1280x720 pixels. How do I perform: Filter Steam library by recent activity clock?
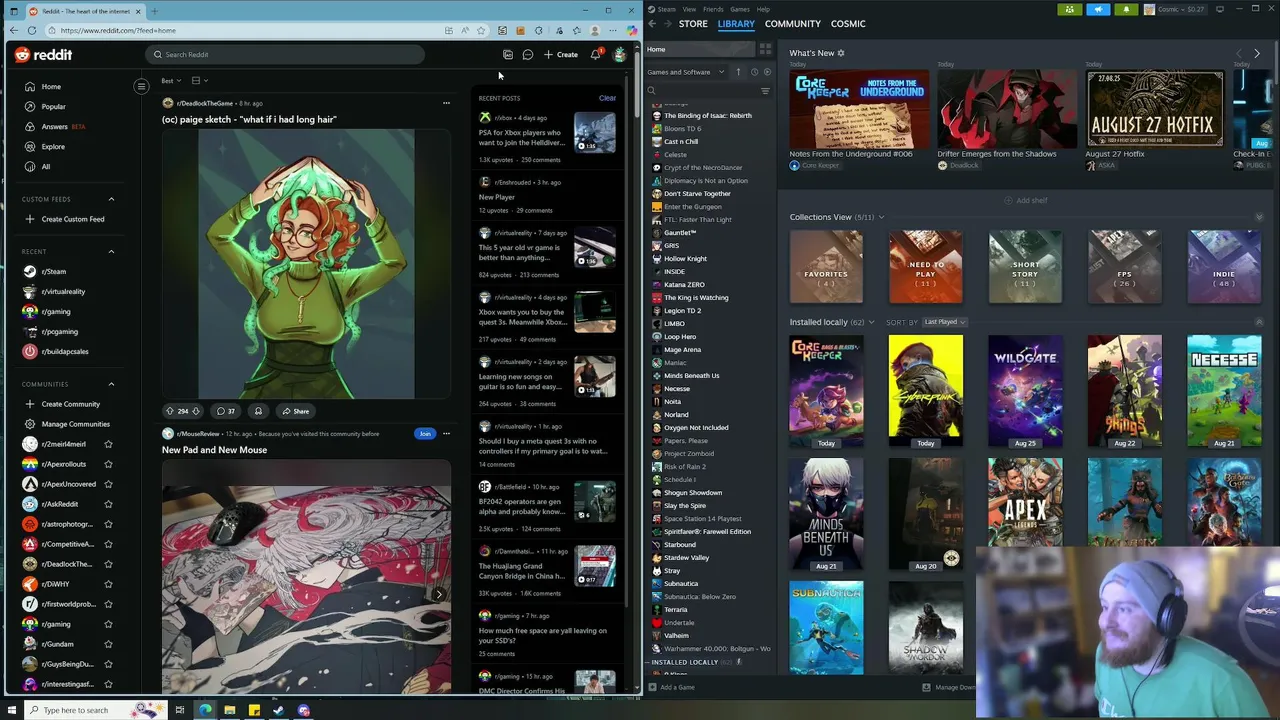[x=754, y=72]
